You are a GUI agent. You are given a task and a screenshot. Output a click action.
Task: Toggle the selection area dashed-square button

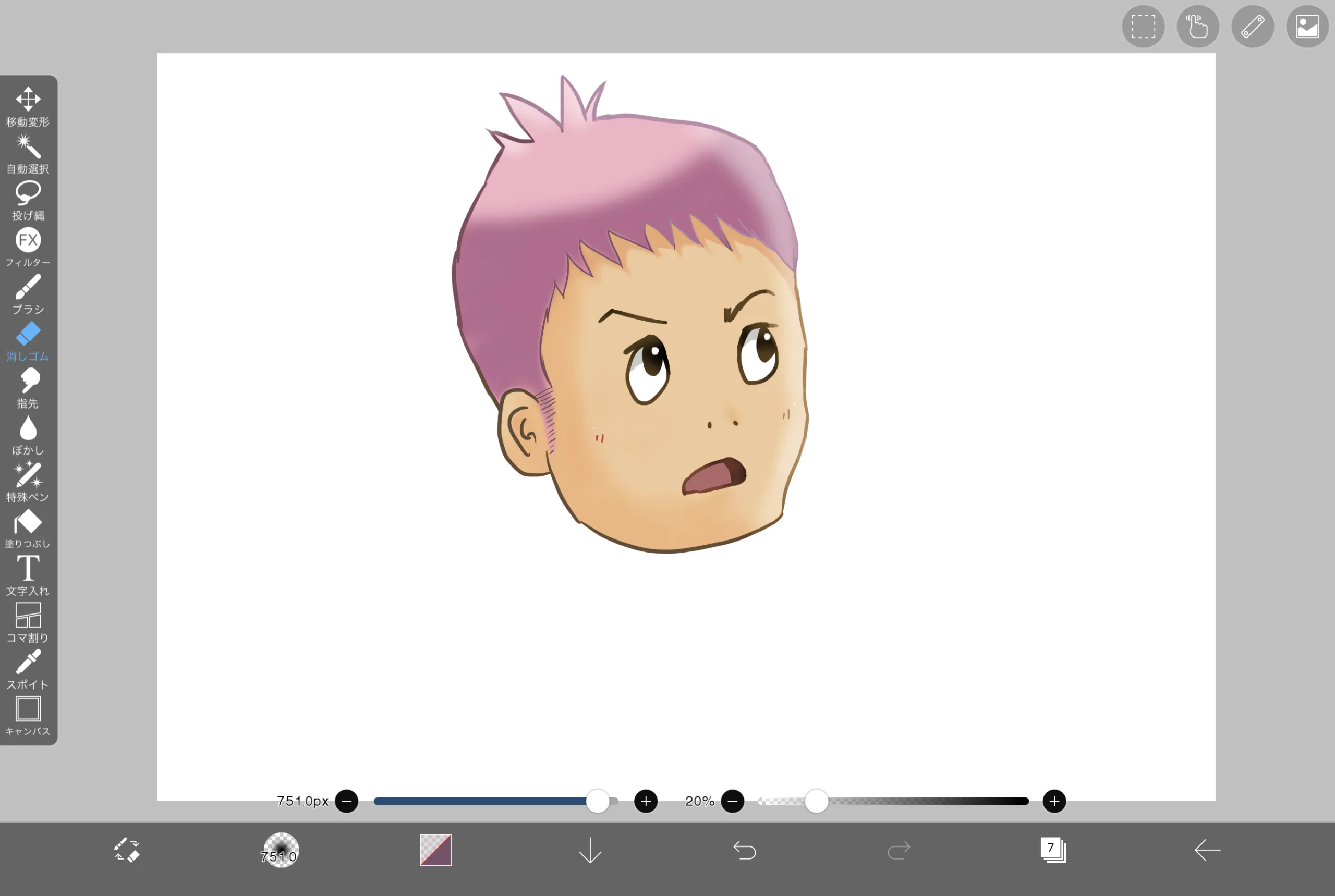pyautogui.click(x=1143, y=26)
